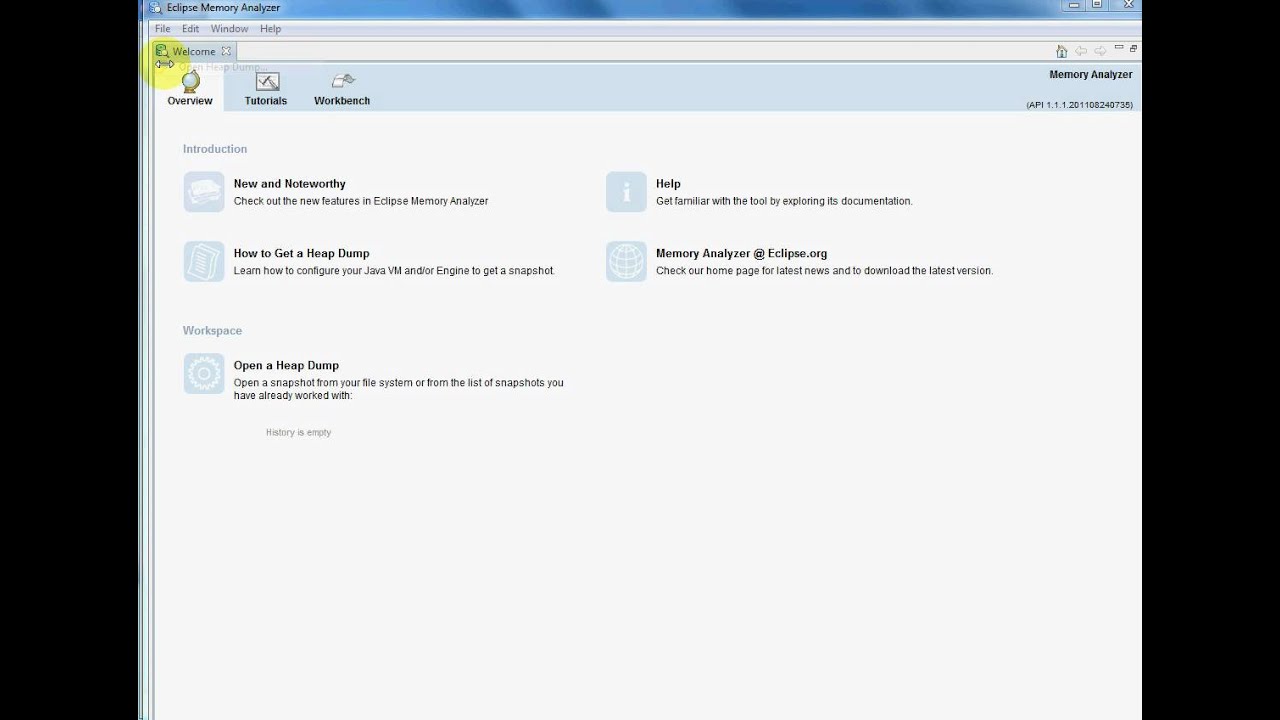Restore the Welcome view panel
Screen dimensions: 1280x720
click(1133, 48)
